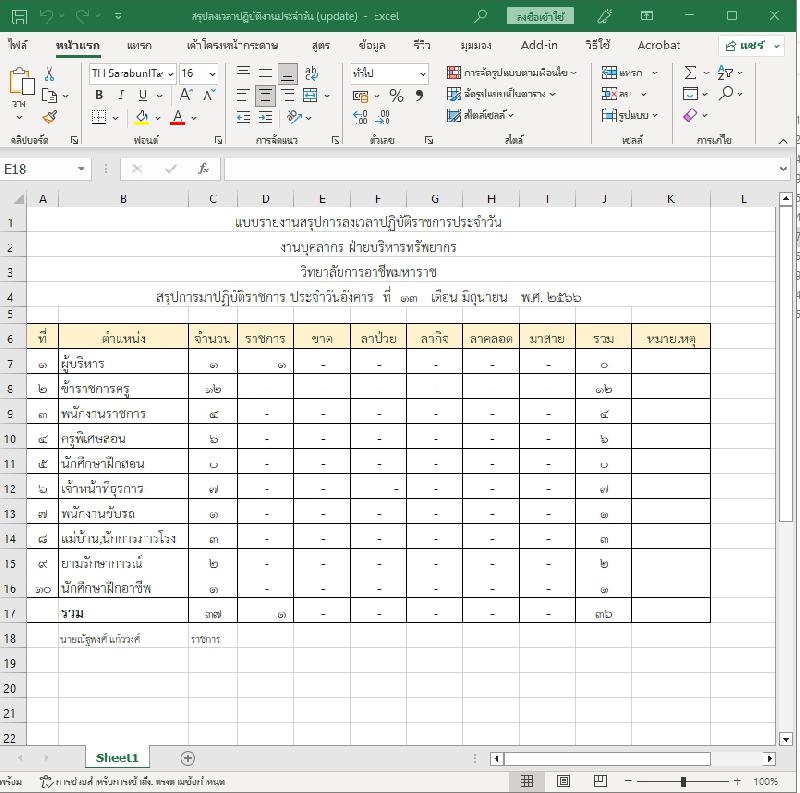This screenshot has height=793, width=800.
Task: Click the search magnifier in title bar
Action: click(x=481, y=16)
